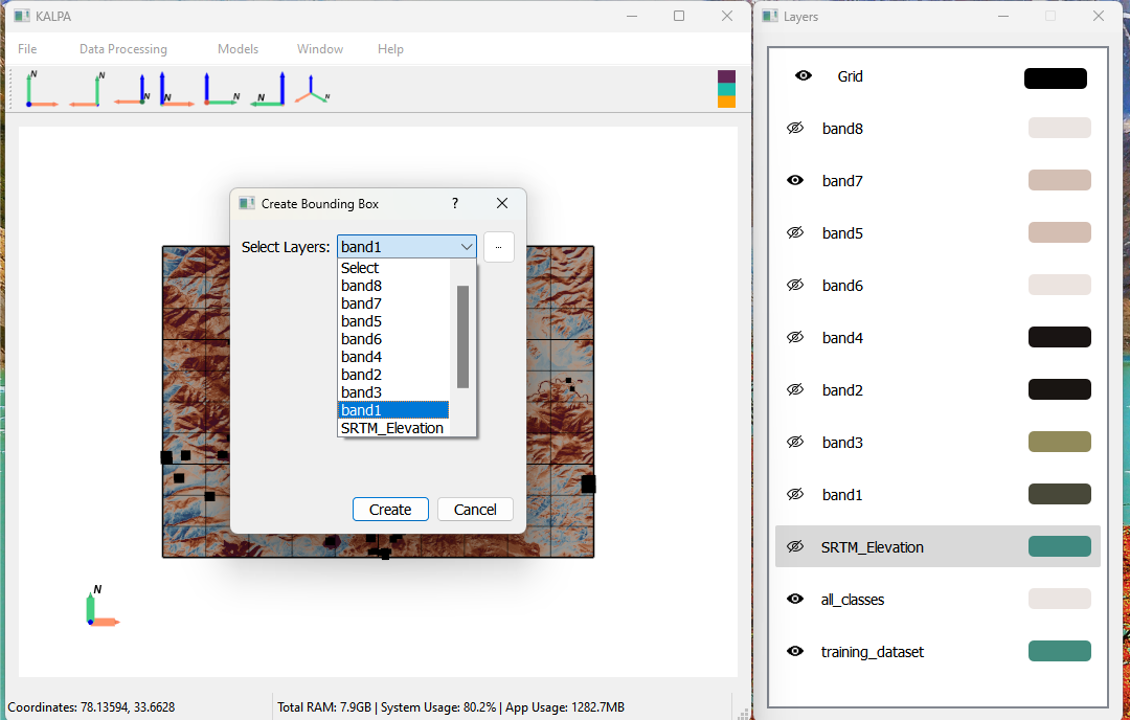Show the band6 layer via its eye icon

[x=795, y=285]
